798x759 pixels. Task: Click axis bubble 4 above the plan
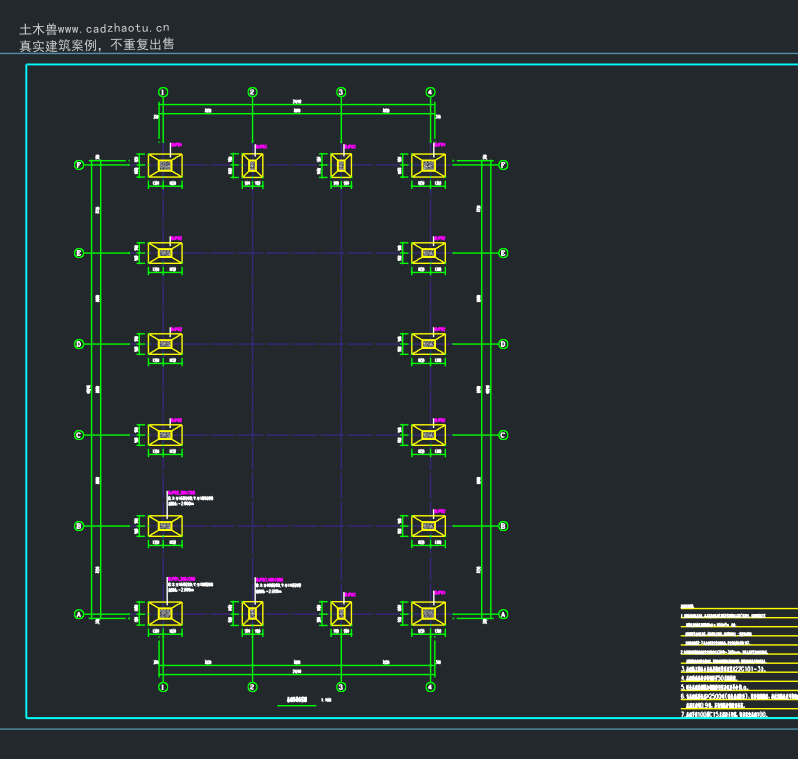coord(430,92)
